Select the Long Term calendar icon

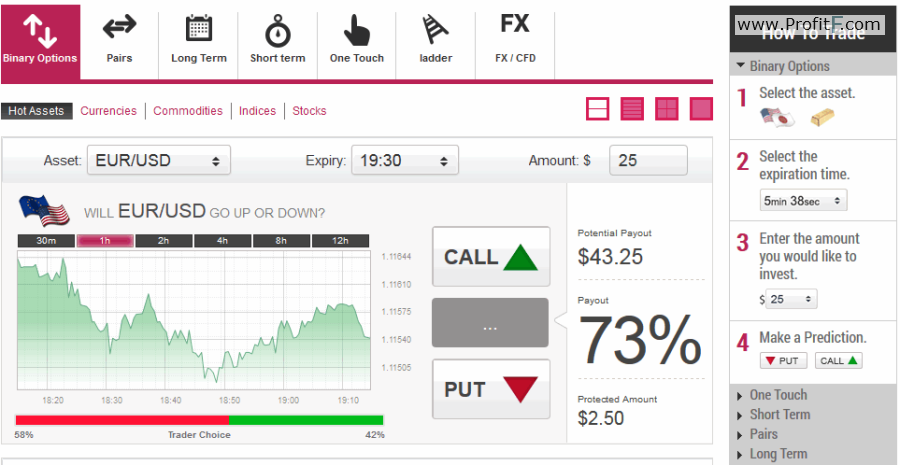(199, 28)
